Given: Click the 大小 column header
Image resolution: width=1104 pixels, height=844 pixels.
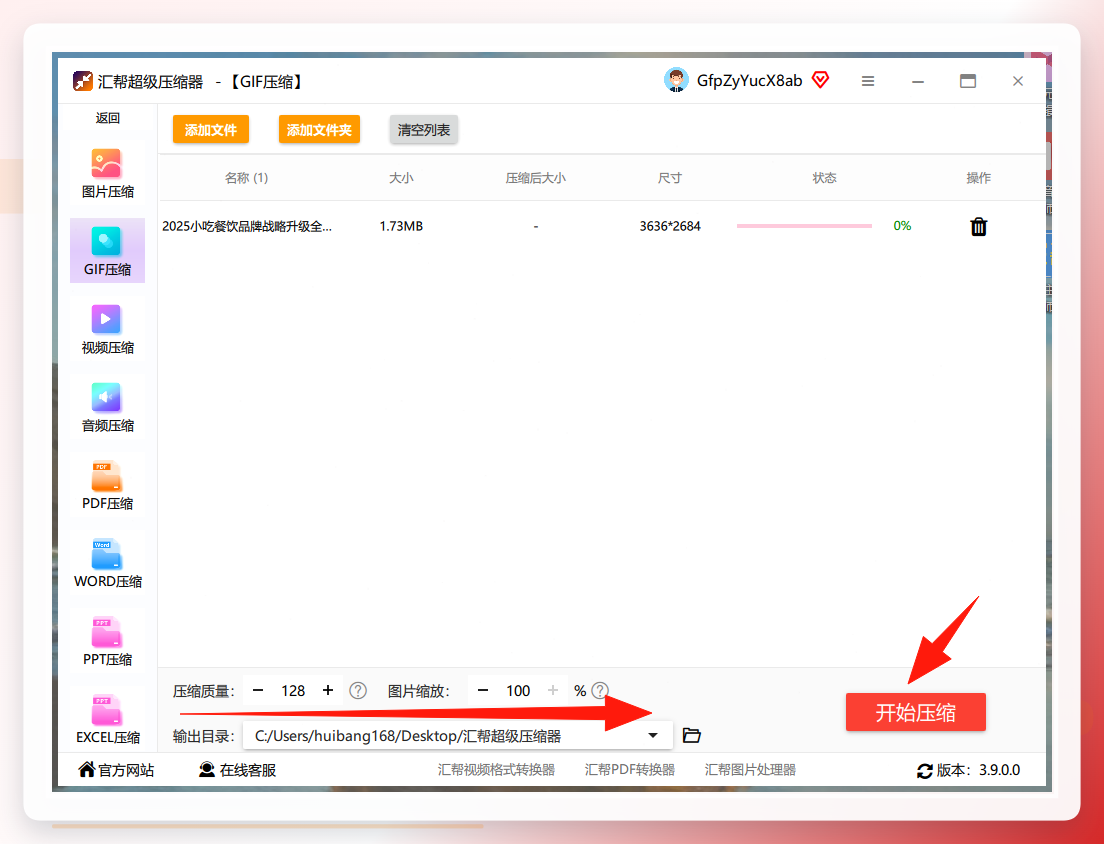Looking at the screenshot, I should coord(401,178).
